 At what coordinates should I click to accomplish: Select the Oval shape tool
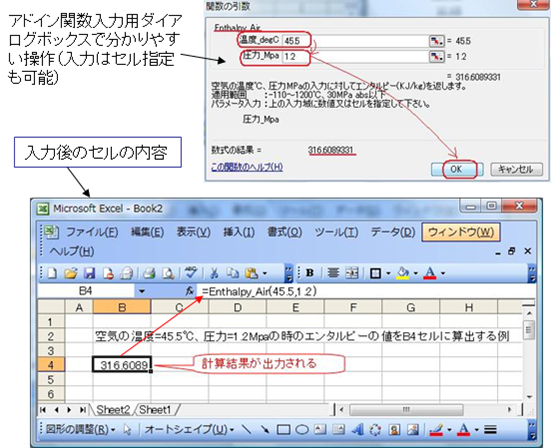pyautogui.click(x=302, y=429)
